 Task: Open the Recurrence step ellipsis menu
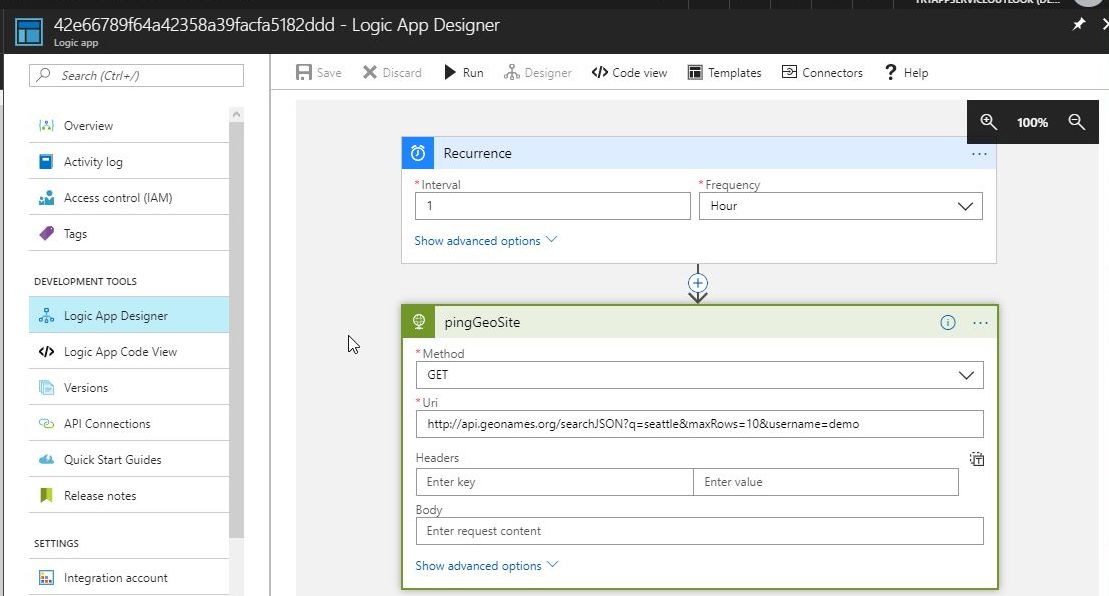979,154
